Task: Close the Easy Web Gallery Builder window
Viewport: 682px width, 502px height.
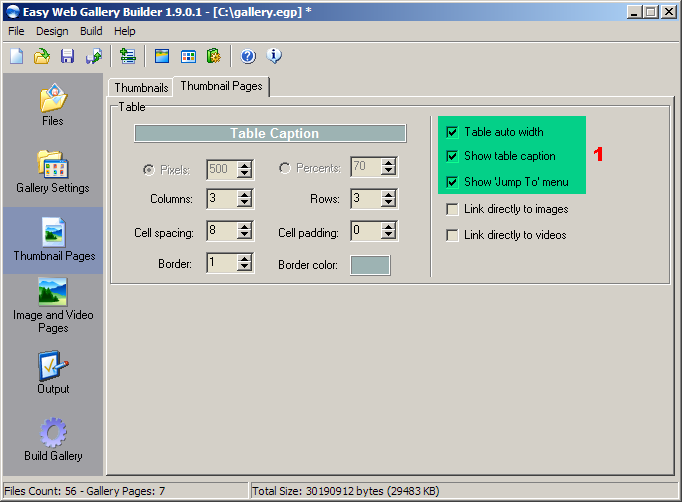Action: [x=669, y=12]
